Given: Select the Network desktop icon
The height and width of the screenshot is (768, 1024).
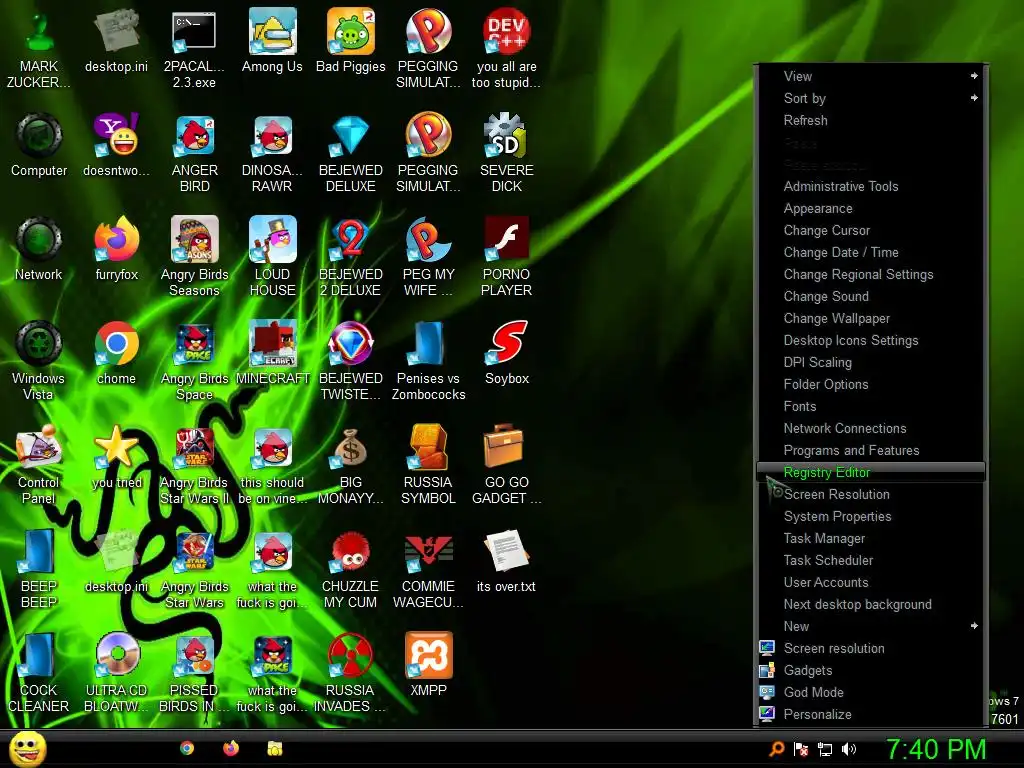Looking at the screenshot, I should coord(39,249).
